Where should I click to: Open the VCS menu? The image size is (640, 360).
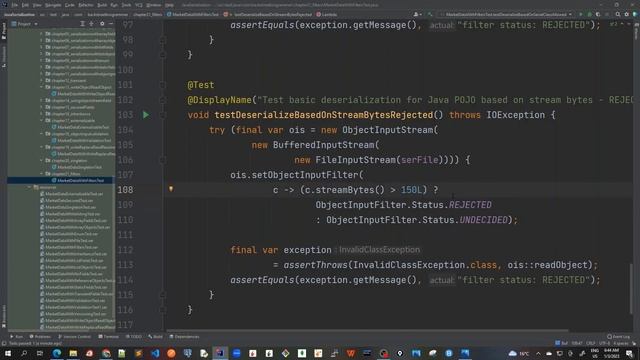pos(139,5)
